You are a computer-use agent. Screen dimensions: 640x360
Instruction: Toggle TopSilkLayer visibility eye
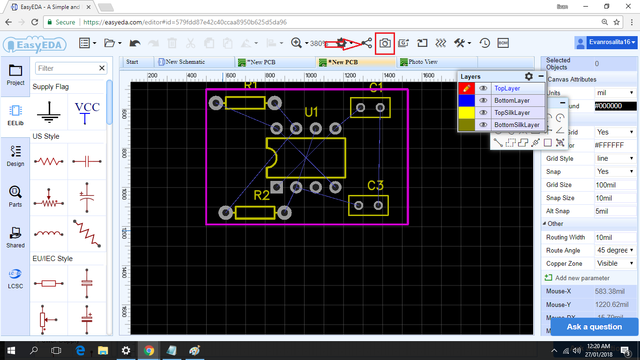(x=483, y=113)
